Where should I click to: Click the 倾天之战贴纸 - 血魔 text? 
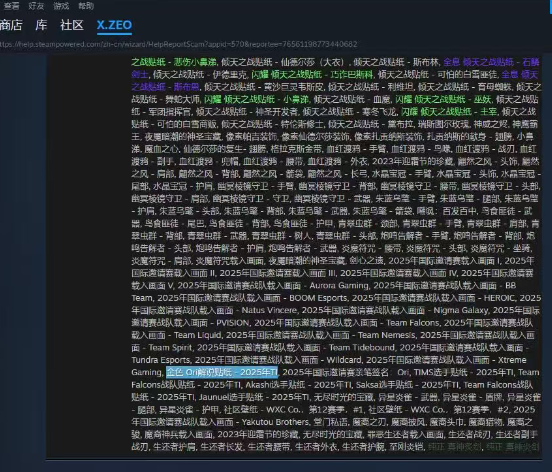(x=352, y=99)
